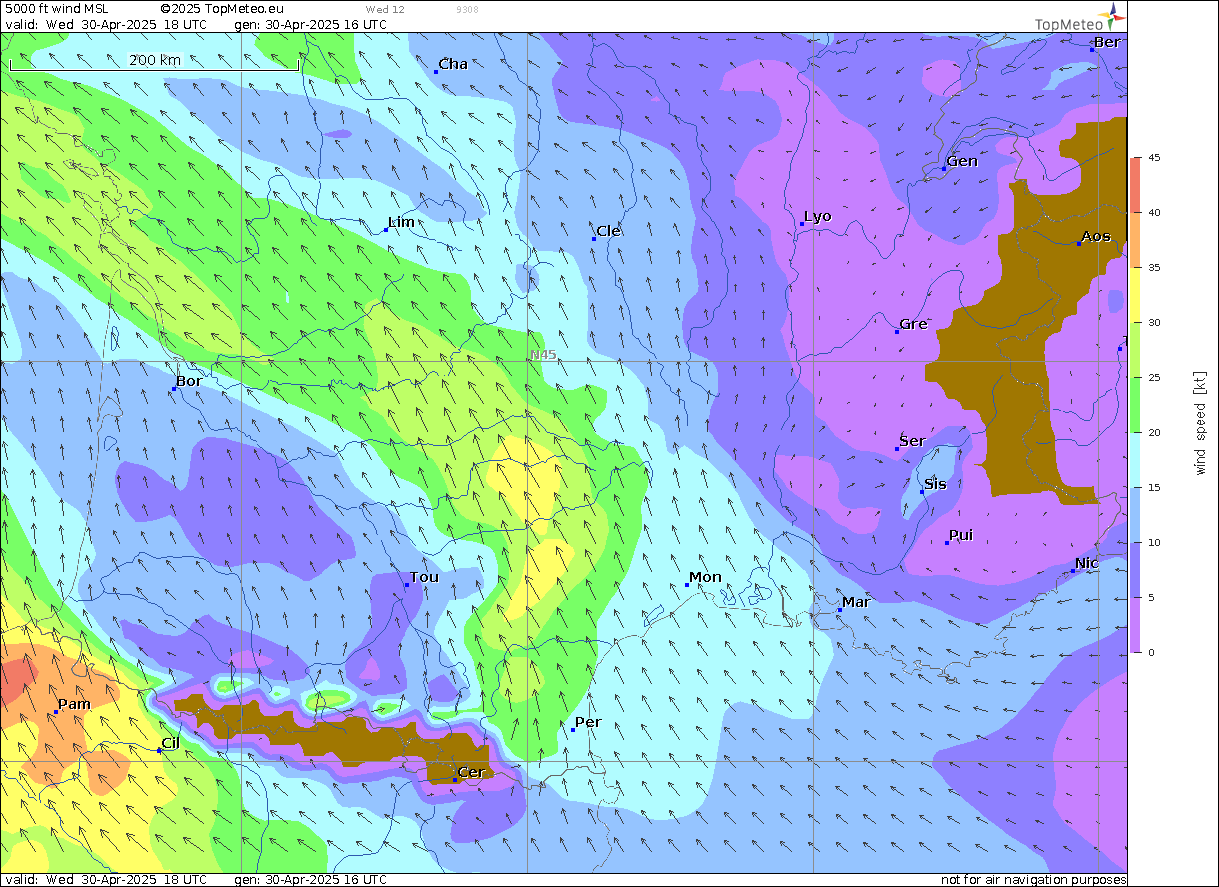Click the "Aos" city label
The width and height of the screenshot is (1219, 887).
point(1096,236)
